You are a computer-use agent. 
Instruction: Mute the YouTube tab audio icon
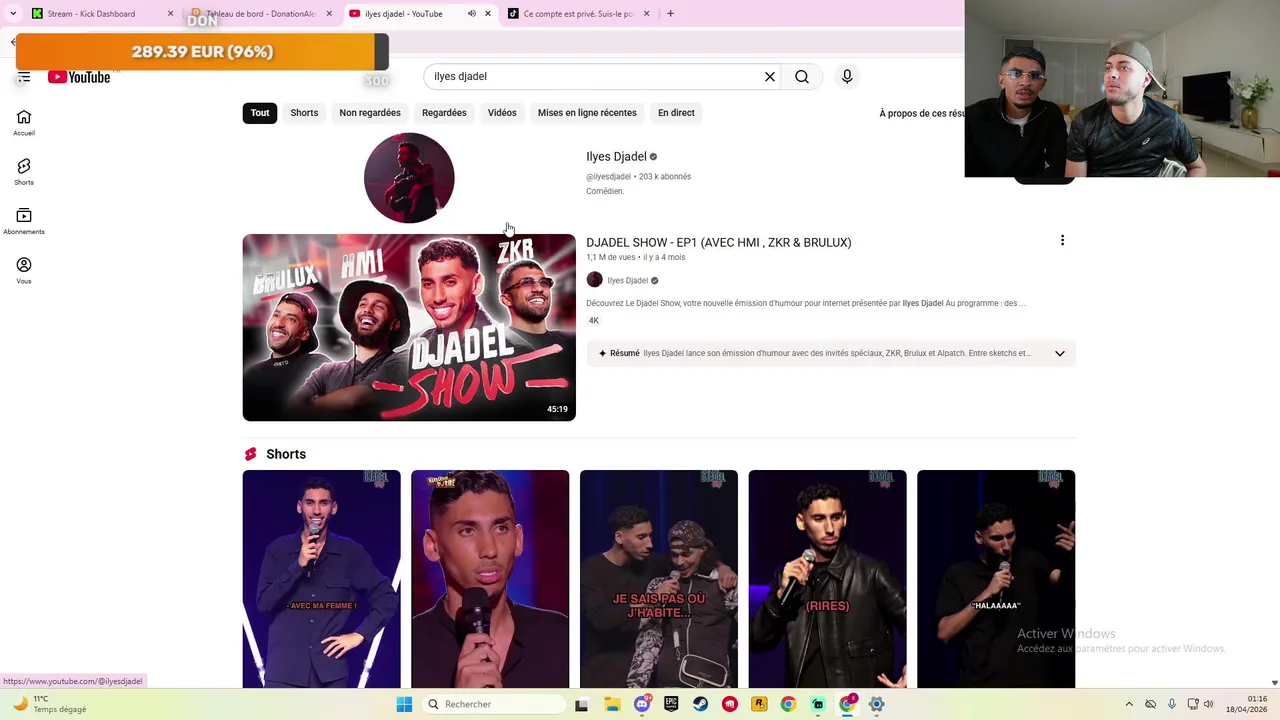point(472,14)
